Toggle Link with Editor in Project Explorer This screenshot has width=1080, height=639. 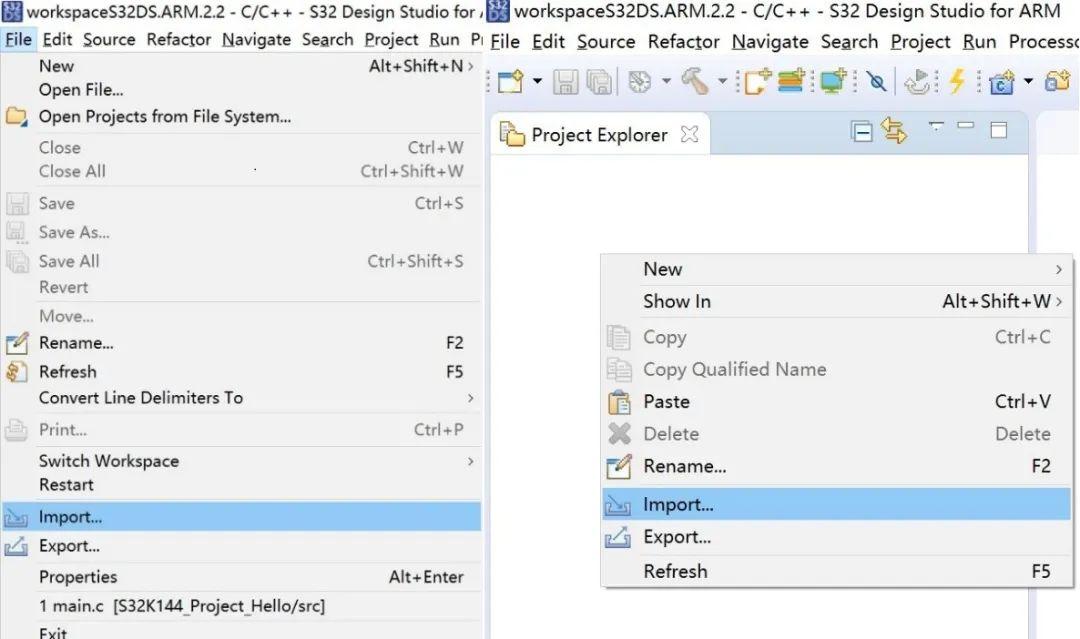894,132
